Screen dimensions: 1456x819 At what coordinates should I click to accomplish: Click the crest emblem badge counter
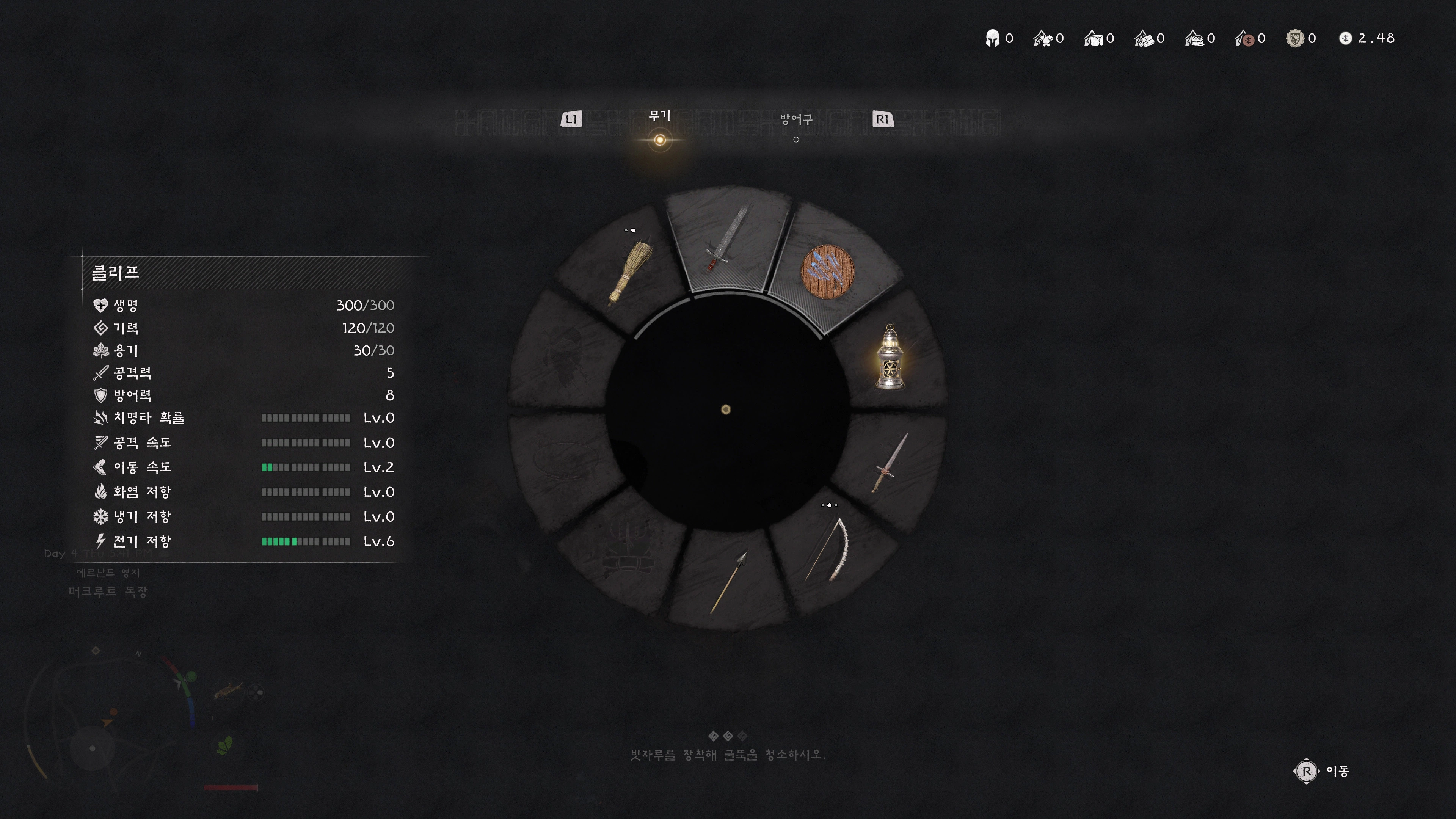1295,38
